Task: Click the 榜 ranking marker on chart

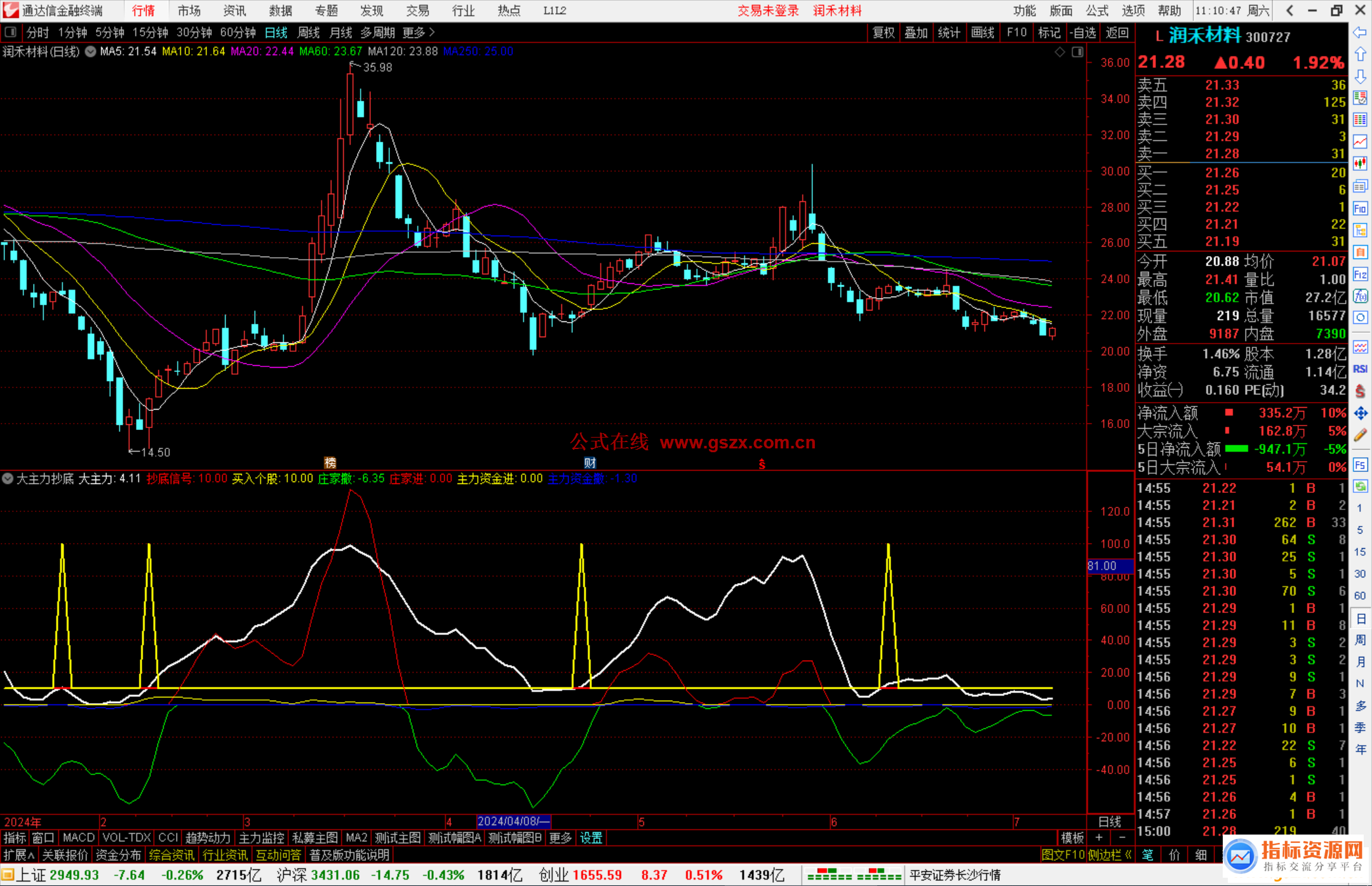Action: click(x=330, y=462)
